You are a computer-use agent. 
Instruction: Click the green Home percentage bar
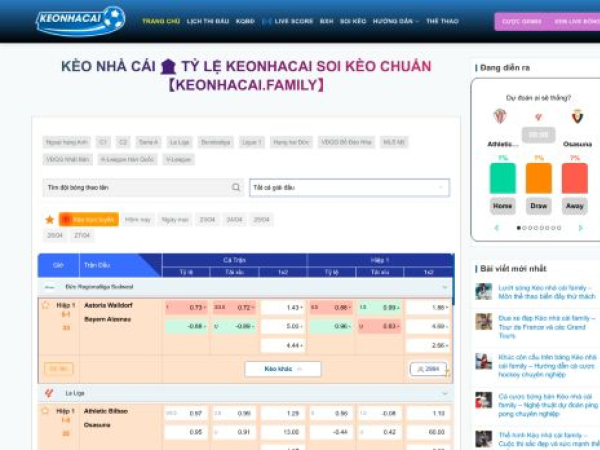point(503,178)
